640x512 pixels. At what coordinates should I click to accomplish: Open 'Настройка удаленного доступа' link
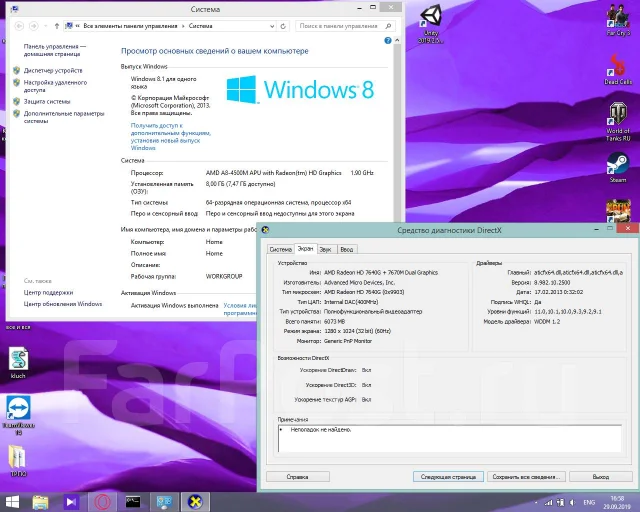(x=55, y=86)
